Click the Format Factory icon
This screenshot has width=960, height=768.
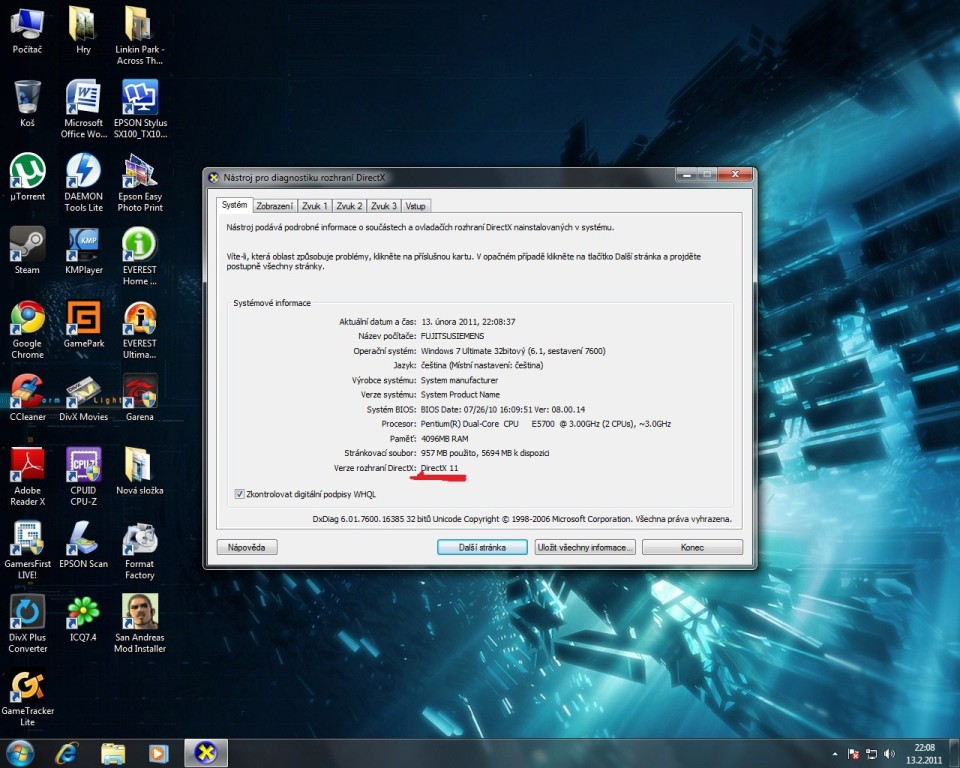(x=139, y=539)
